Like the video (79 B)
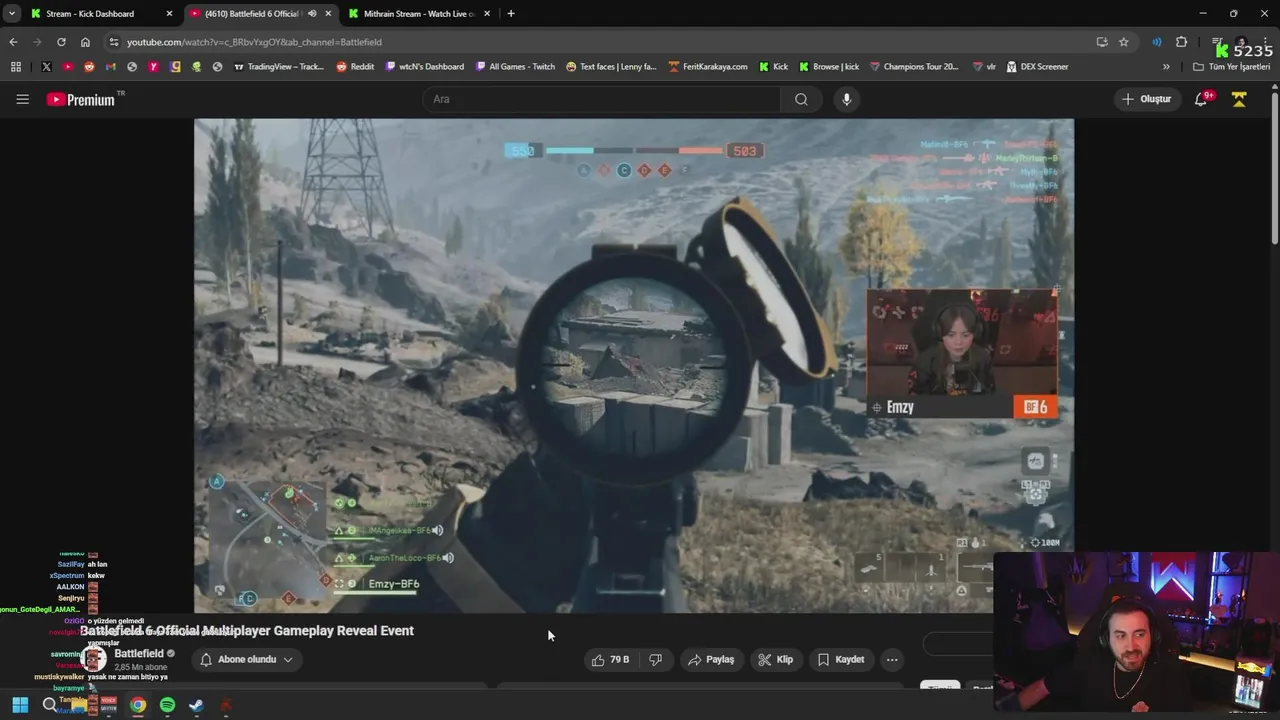1280x720 pixels. pyautogui.click(x=610, y=659)
